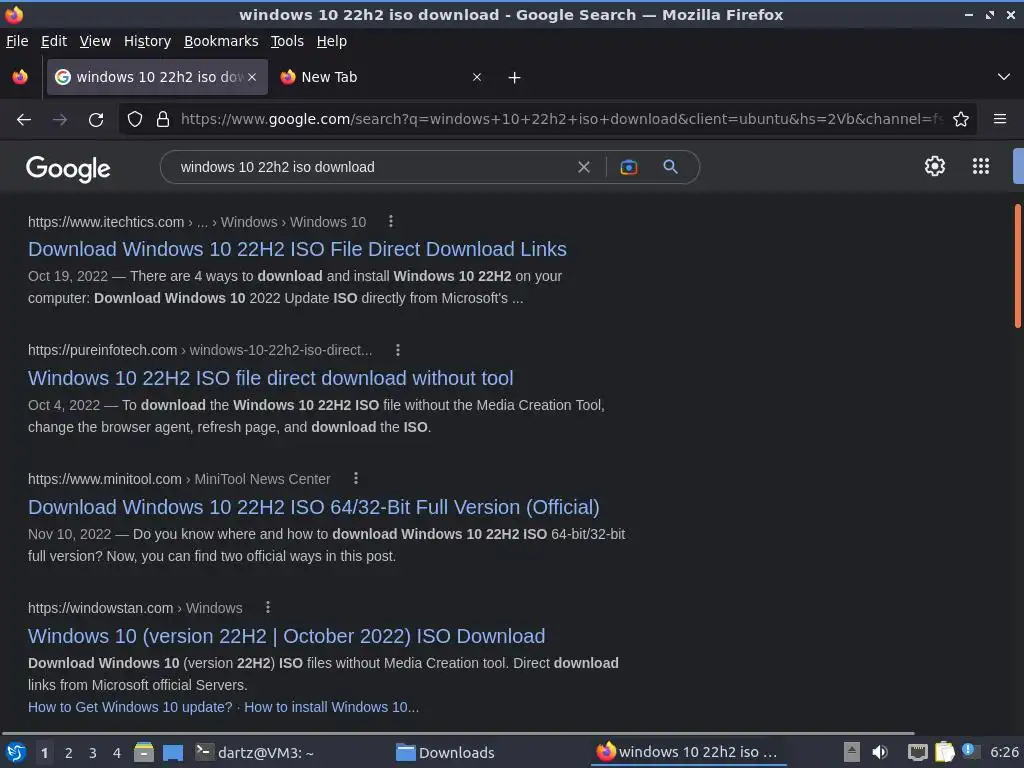Image resolution: width=1024 pixels, height=768 pixels.
Task: Open more options for pureinfotech.com result
Action: [x=398, y=350]
